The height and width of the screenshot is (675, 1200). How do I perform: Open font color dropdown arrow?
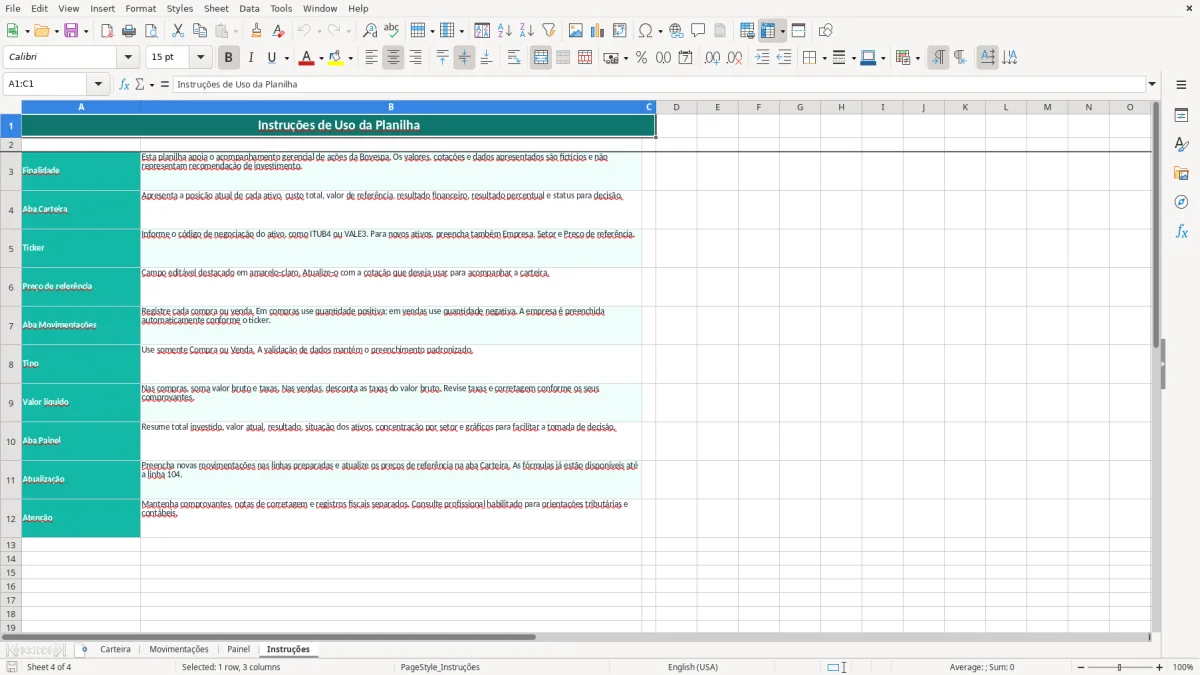pyautogui.click(x=320, y=58)
